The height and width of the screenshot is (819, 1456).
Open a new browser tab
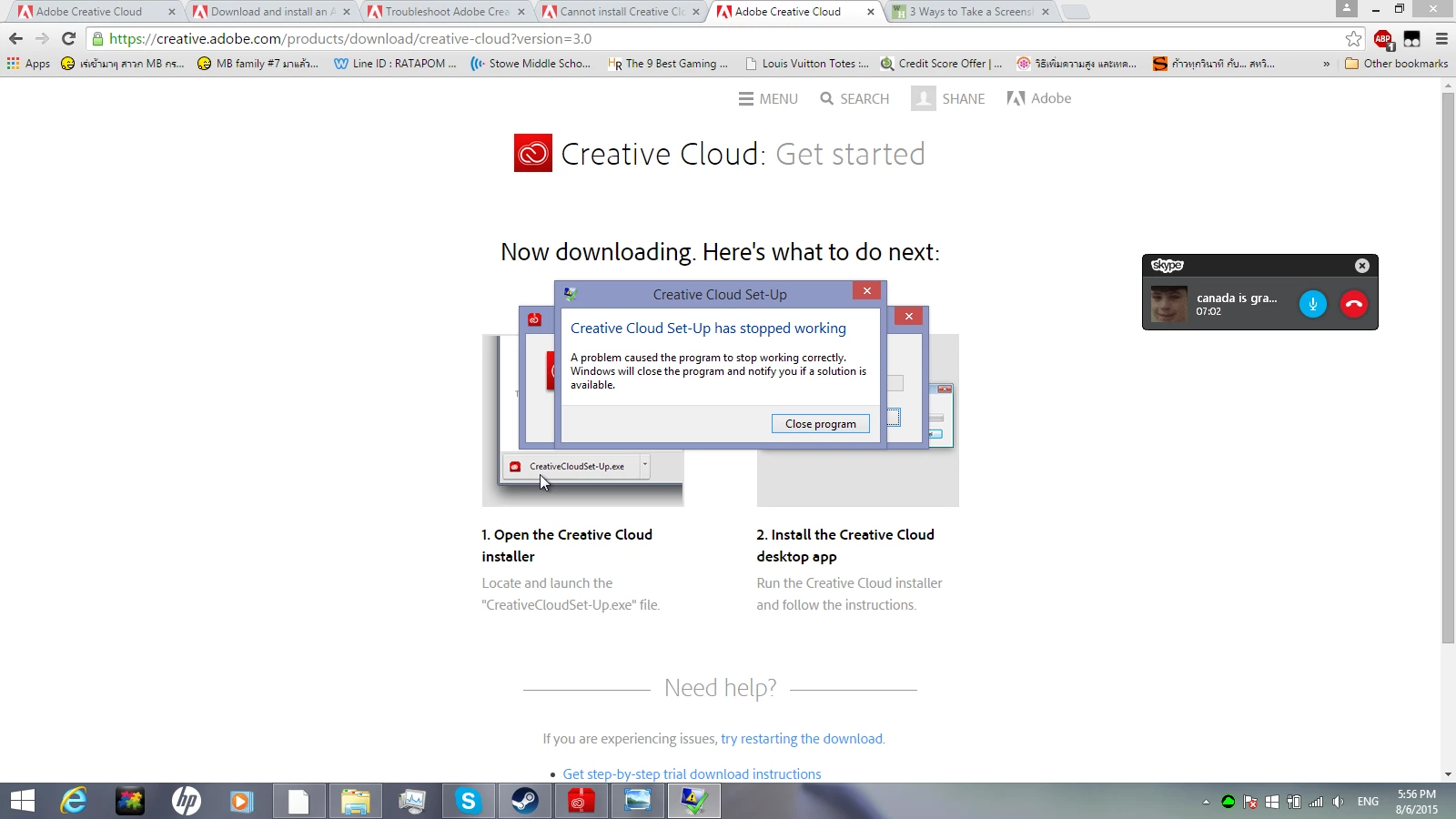point(1075,12)
